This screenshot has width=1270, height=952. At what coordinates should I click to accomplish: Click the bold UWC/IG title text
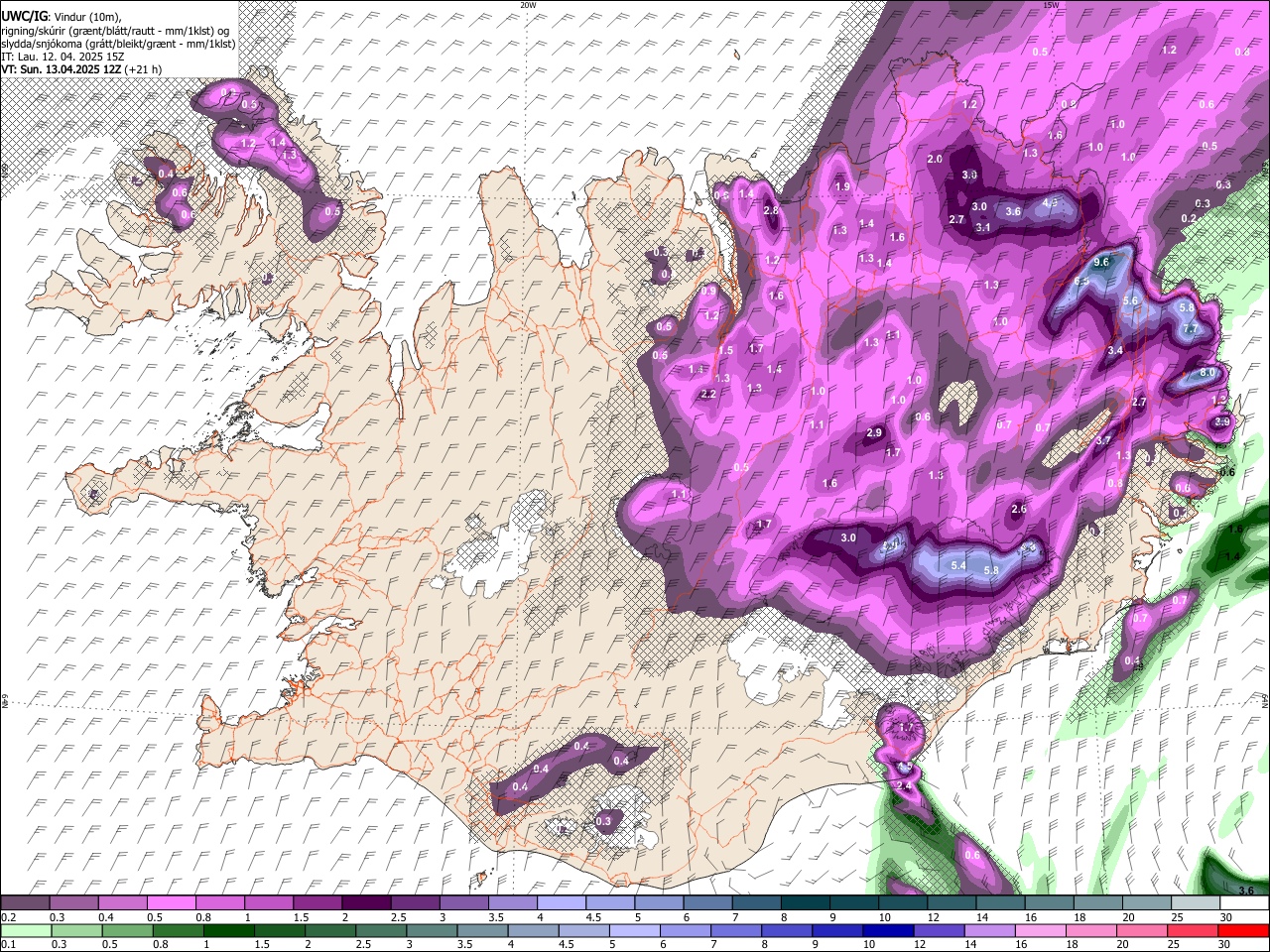point(23,16)
